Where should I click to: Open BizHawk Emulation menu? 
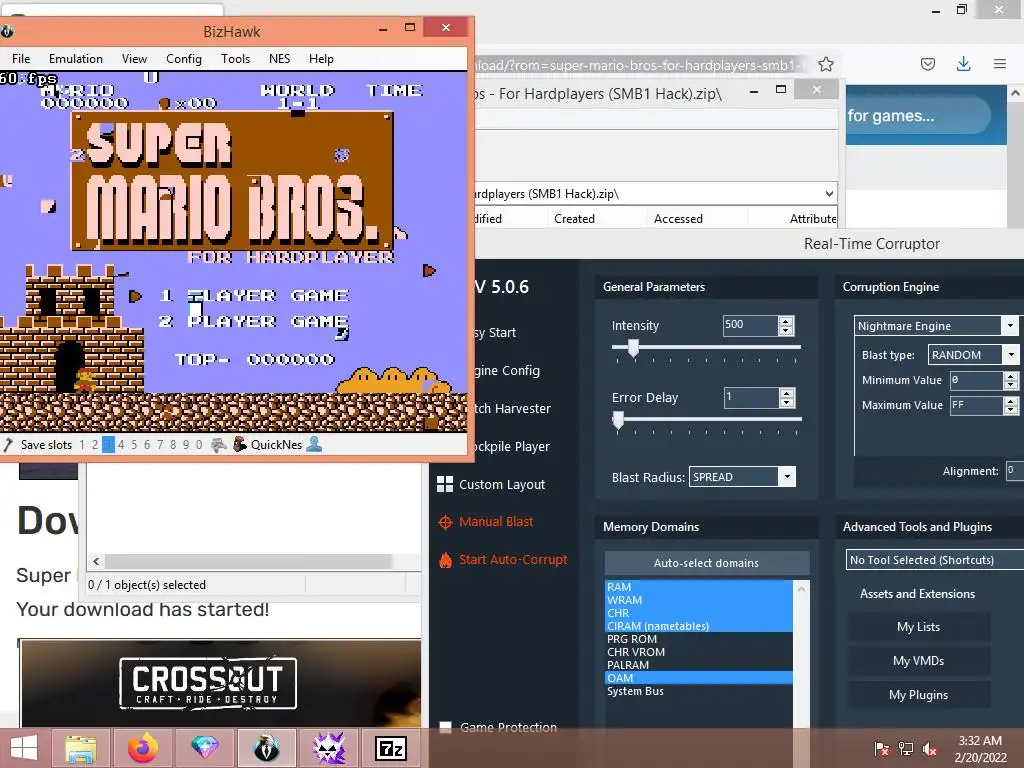pyautogui.click(x=76, y=59)
